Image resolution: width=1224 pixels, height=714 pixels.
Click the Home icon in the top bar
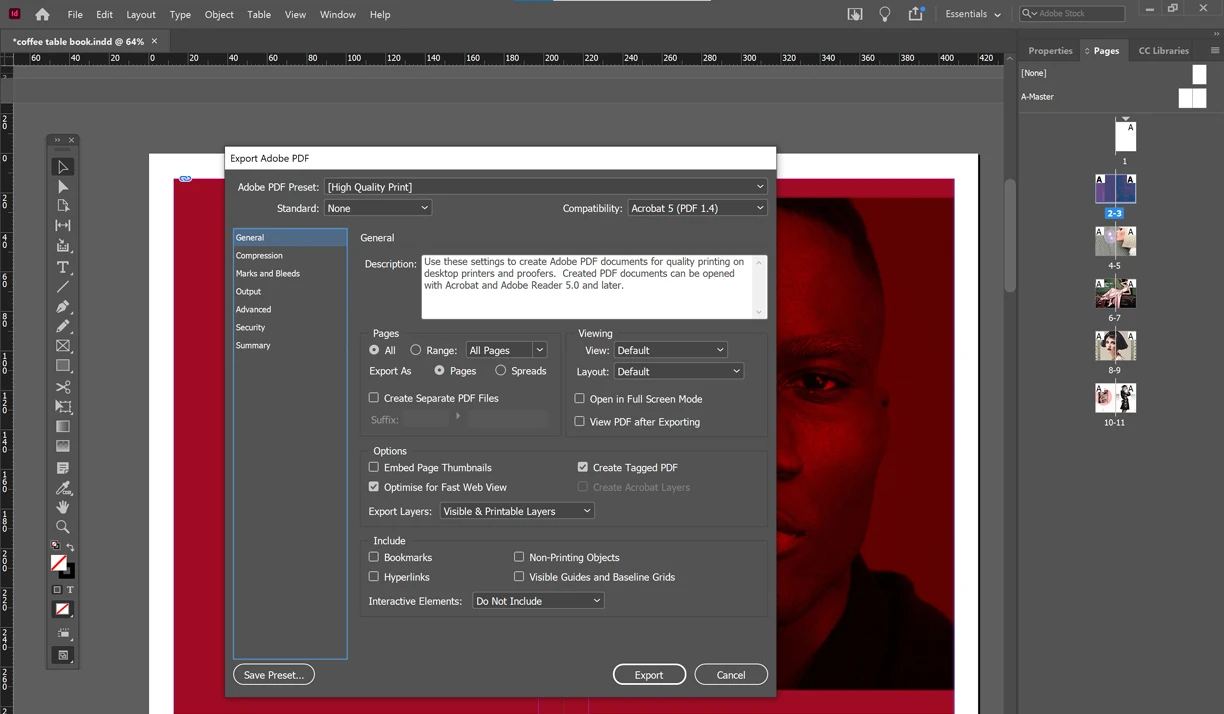pyautogui.click(x=42, y=15)
